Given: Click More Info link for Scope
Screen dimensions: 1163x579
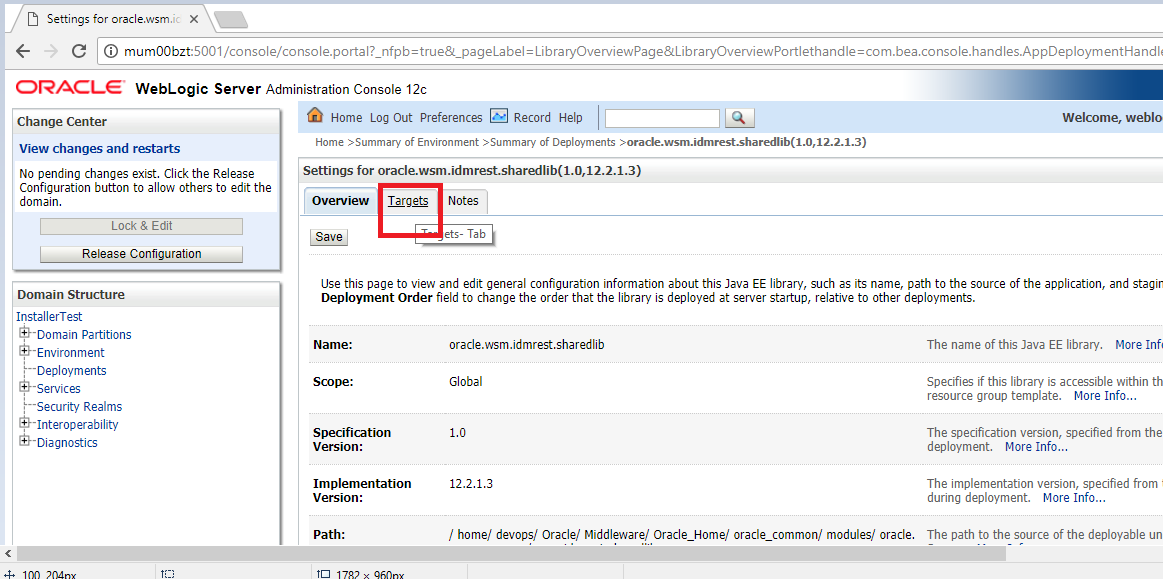Looking at the screenshot, I should click(x=1105, y=396).
